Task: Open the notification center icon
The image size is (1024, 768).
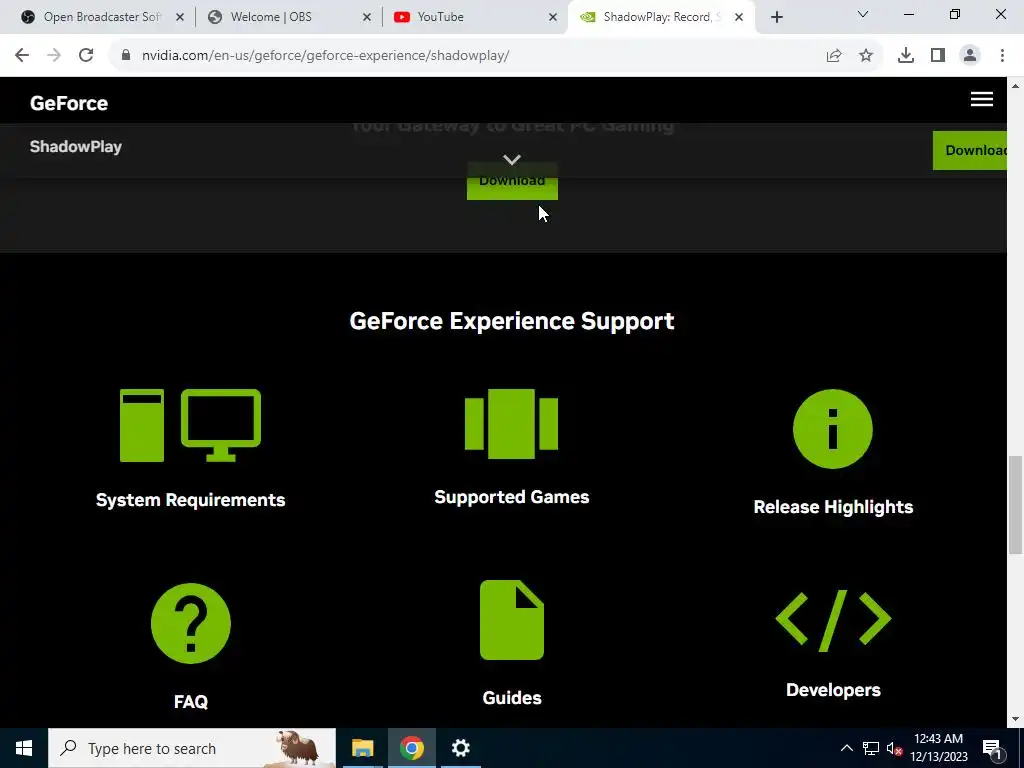Action: pos(992,749)
